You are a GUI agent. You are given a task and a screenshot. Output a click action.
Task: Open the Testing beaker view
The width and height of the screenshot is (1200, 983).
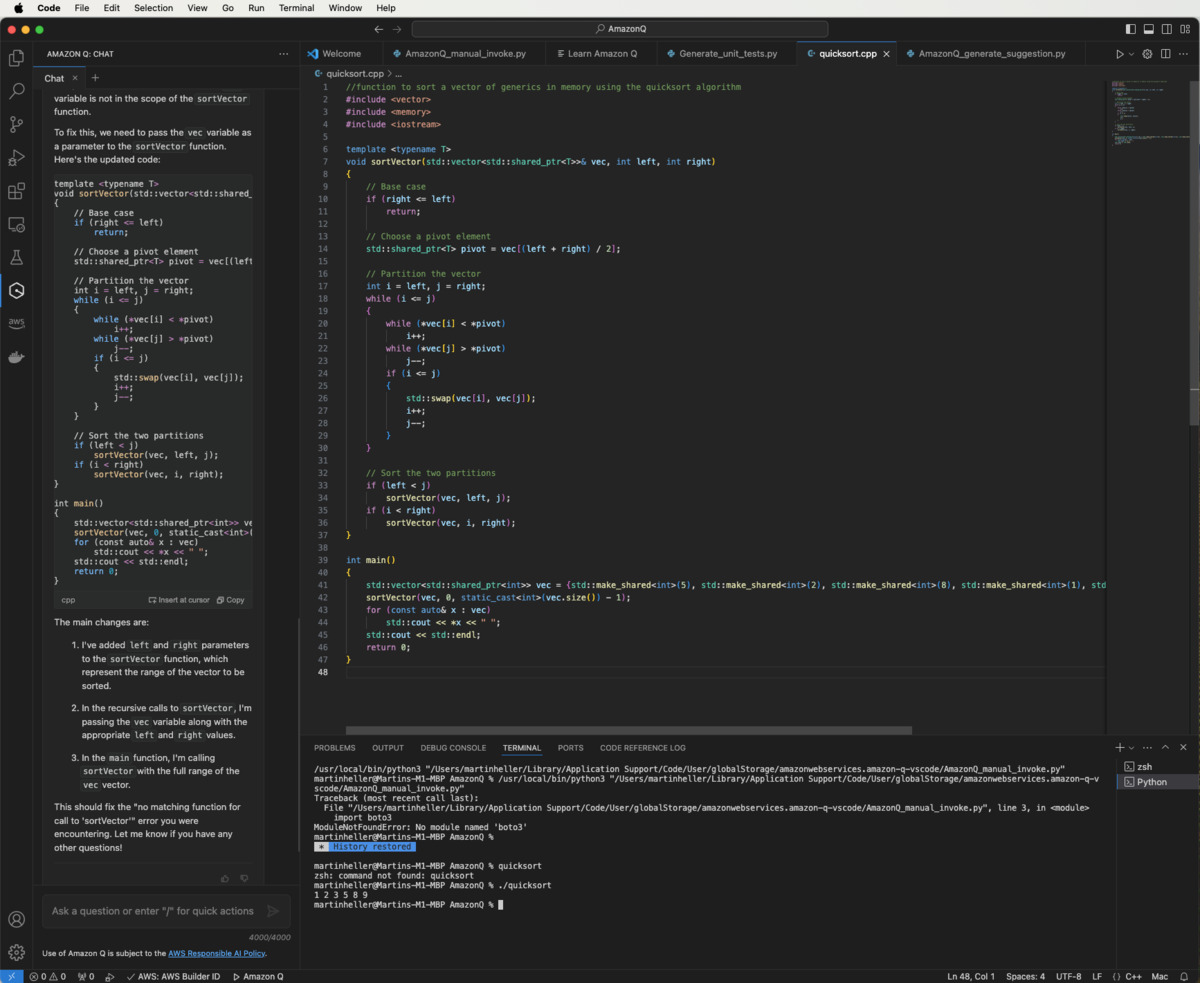(x=16, y=257)
